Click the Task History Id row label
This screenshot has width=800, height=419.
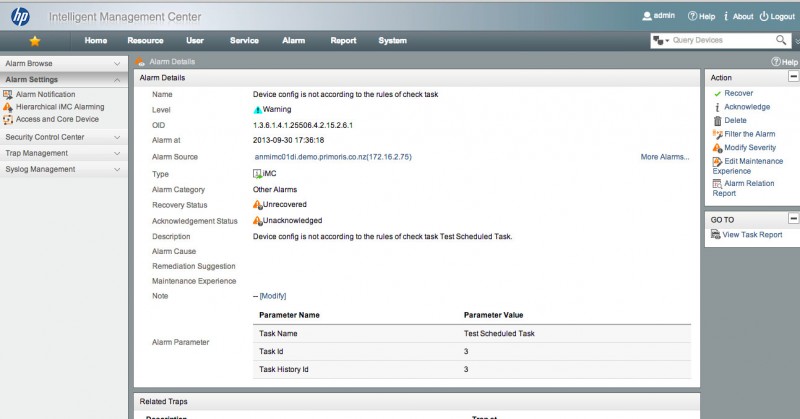[284, 369]
